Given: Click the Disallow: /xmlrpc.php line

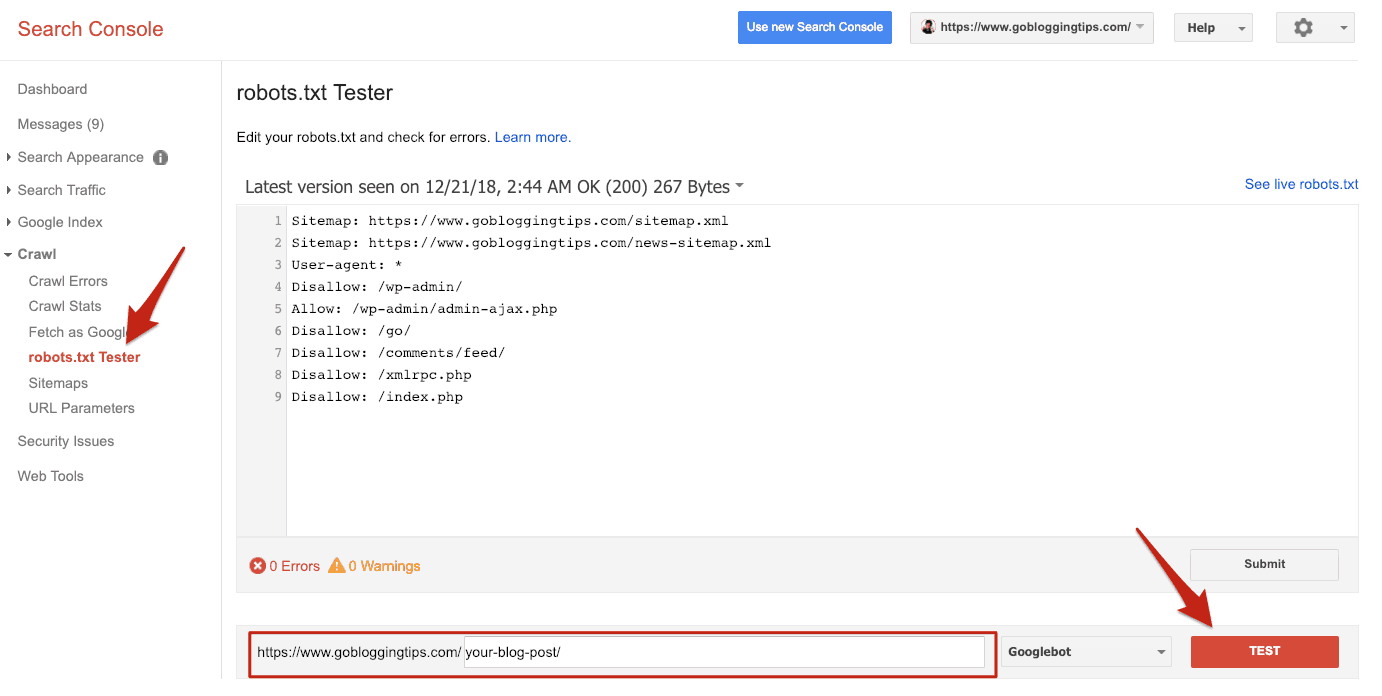Looking at the screenshot, I should 381,375.
